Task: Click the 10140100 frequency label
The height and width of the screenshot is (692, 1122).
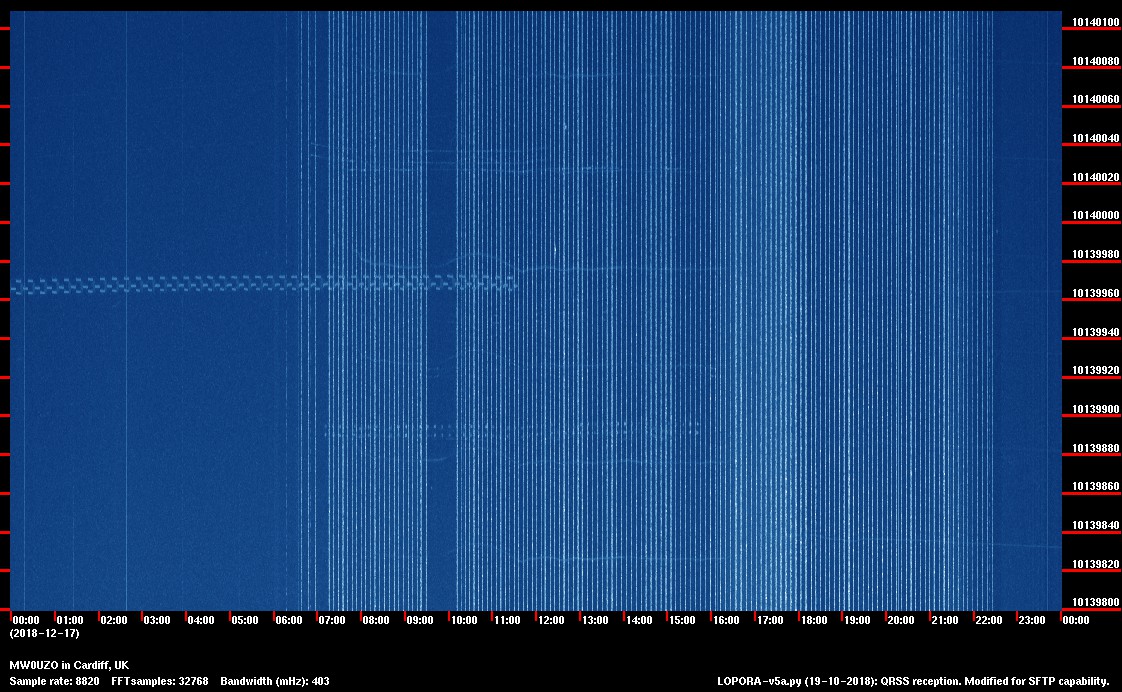Action: click(1095, 22)
